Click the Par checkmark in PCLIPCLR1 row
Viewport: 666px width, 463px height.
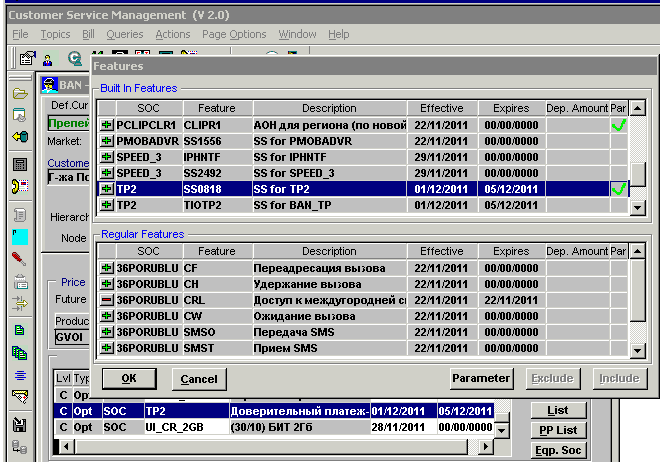click(x=619, y=125)
